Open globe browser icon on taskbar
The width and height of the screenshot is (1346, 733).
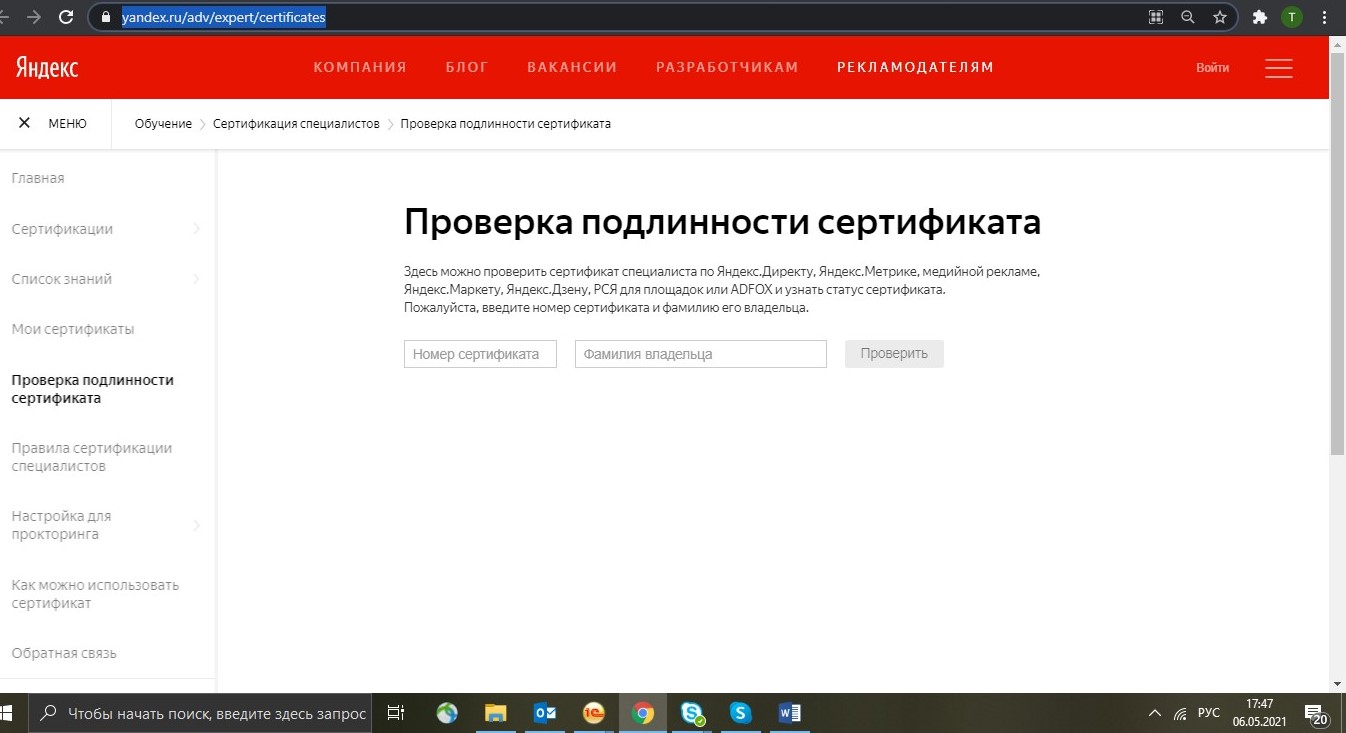[447, 713]
